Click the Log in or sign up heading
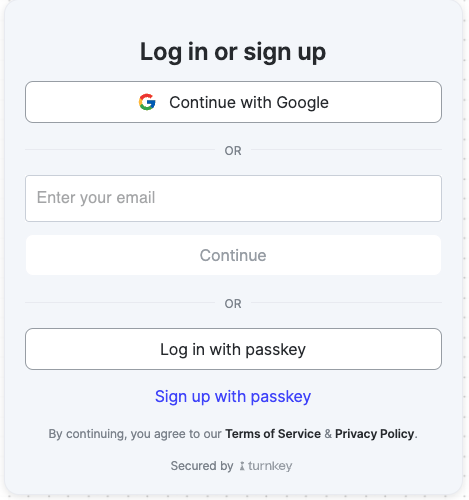This screenshot has width=469, height=500. point(233,52)
